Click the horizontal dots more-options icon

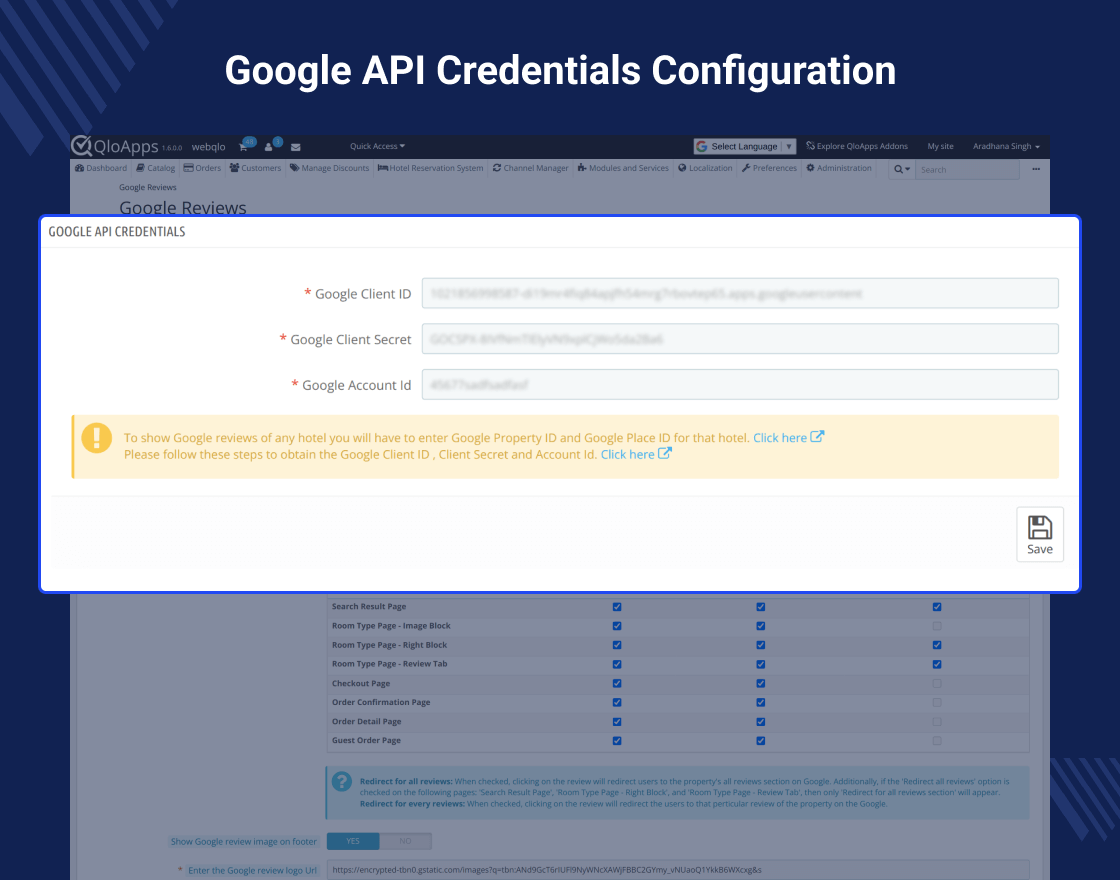coord(1036,169)
